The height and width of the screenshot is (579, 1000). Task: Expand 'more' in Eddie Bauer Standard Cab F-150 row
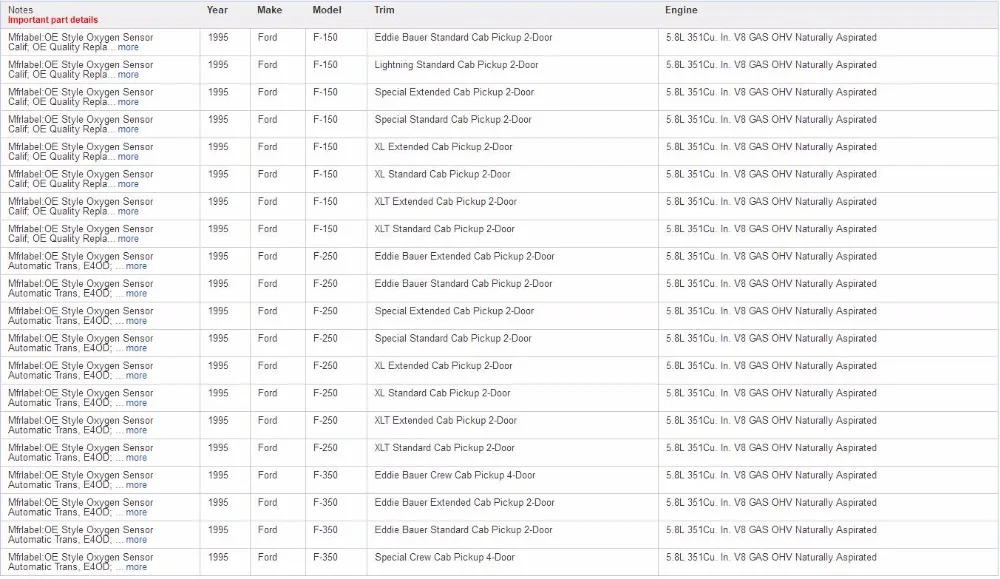pos(128,47)
